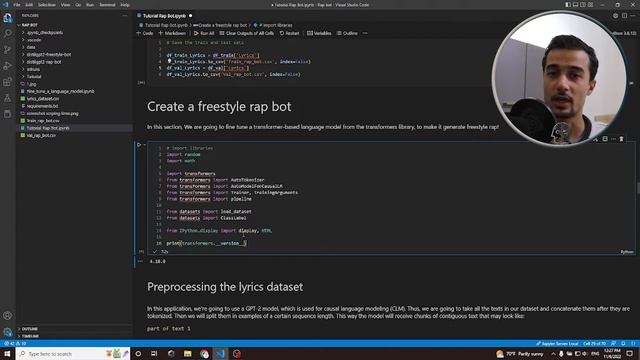Open Task View on the taskbar
Viewport: 640px width, 360px height.
154,353
